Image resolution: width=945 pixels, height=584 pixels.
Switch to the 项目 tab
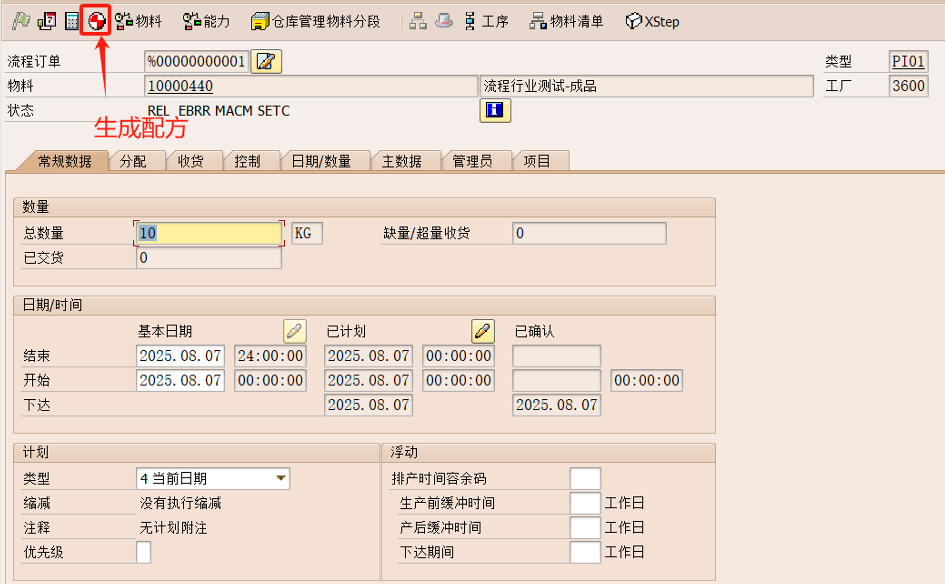[x=536, y=161]
